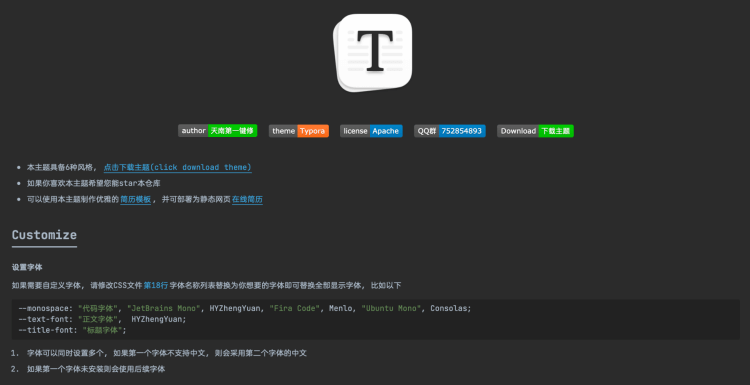Click the QQ群 752854893 badge
The image size is (750, 385).
tap(450, 131)
